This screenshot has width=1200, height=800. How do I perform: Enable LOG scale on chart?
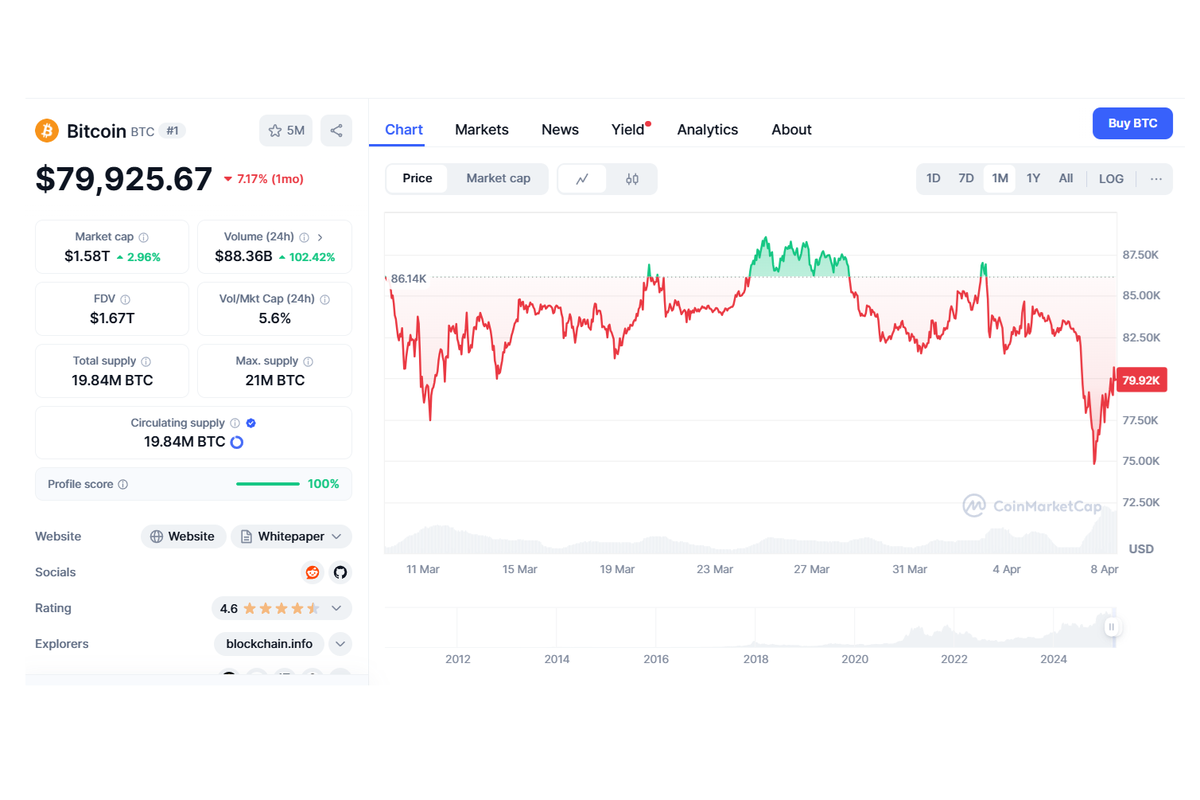tap(1111, 179)
